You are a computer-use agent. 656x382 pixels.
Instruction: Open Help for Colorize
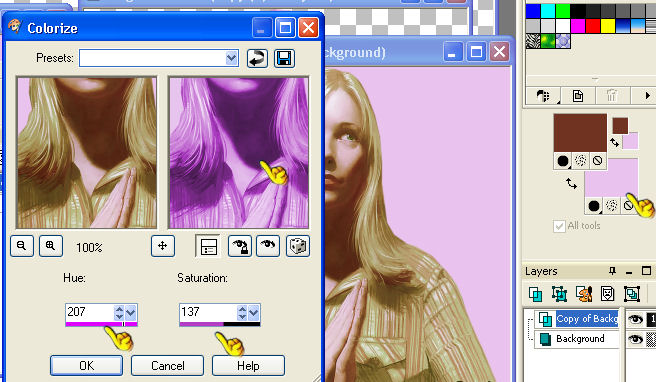248,366
